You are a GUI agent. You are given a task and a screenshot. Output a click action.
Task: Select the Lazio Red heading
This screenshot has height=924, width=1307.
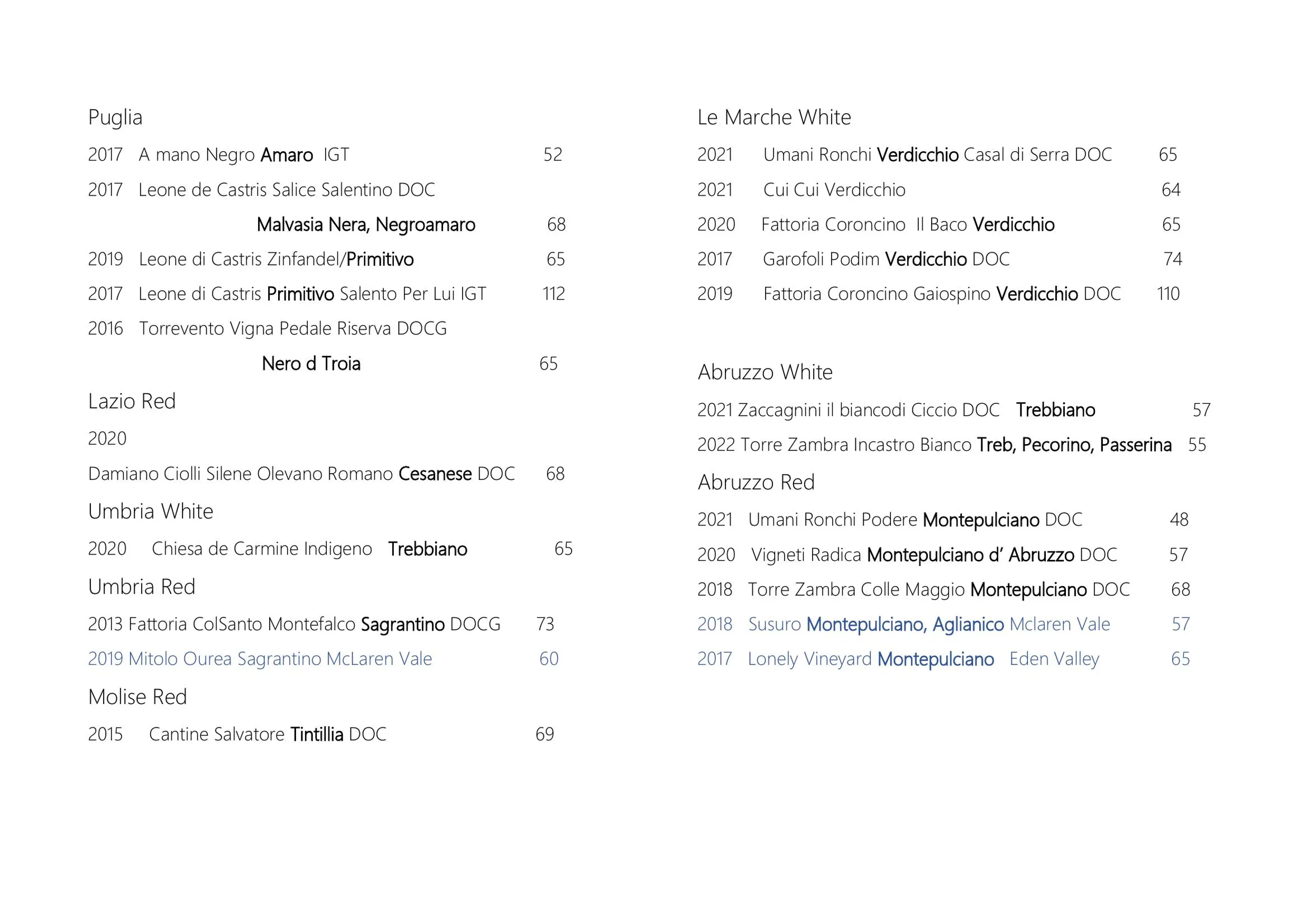(132, 401)
